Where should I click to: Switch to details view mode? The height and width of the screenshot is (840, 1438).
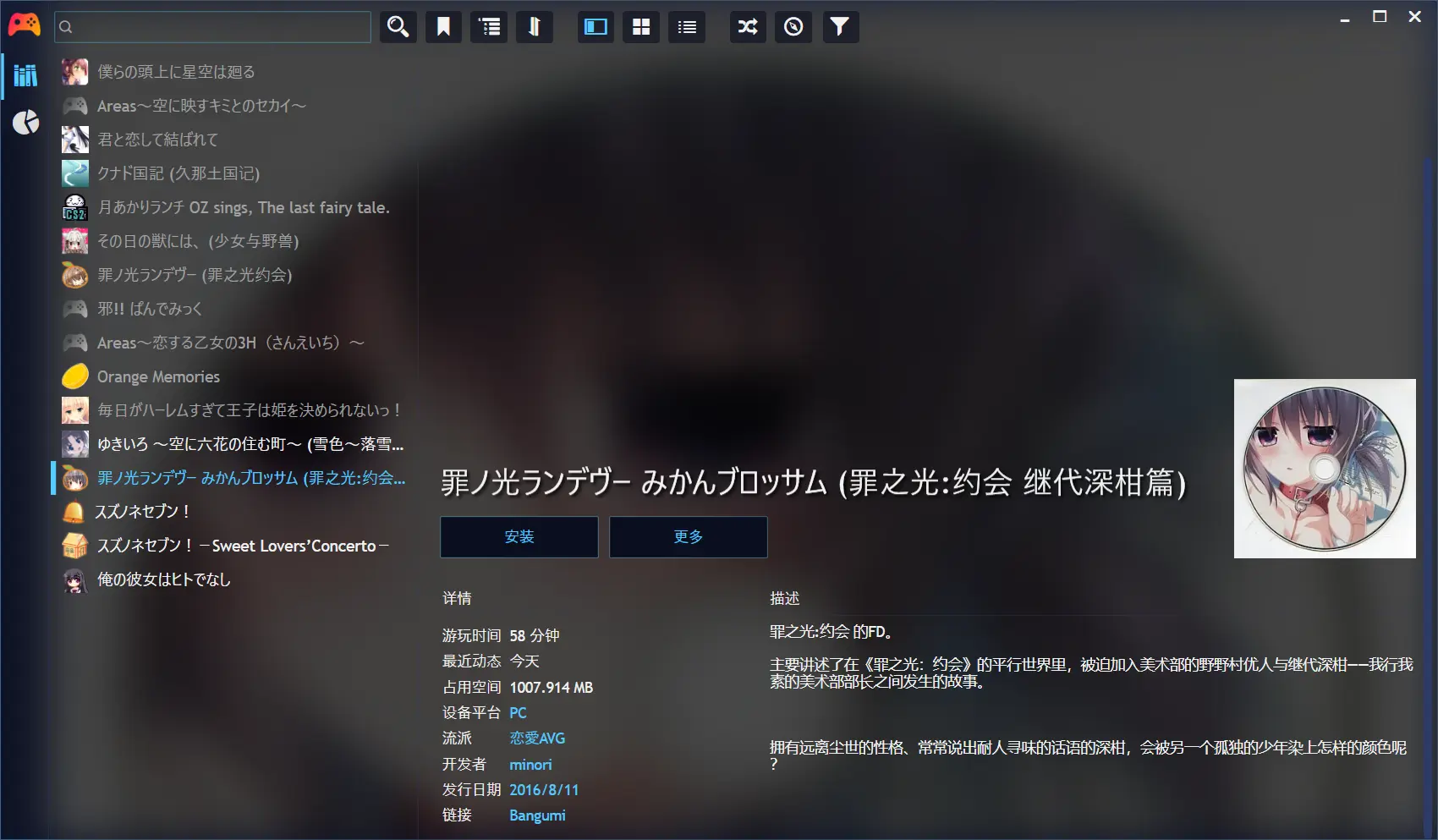click(x=596, y=27)
